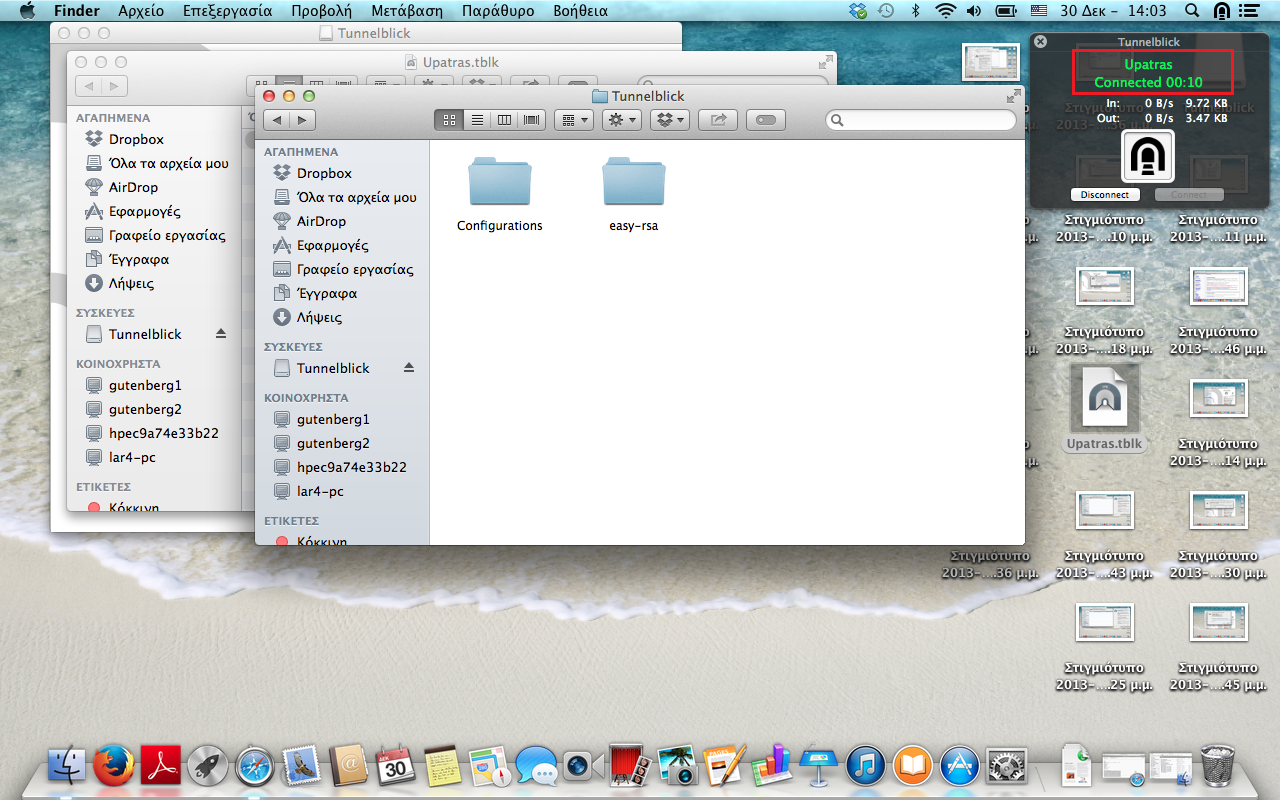The width and height of the screenshot is (1280, 800).
Task: Open Launchpad from the Dock
Action: click(208, 766)
